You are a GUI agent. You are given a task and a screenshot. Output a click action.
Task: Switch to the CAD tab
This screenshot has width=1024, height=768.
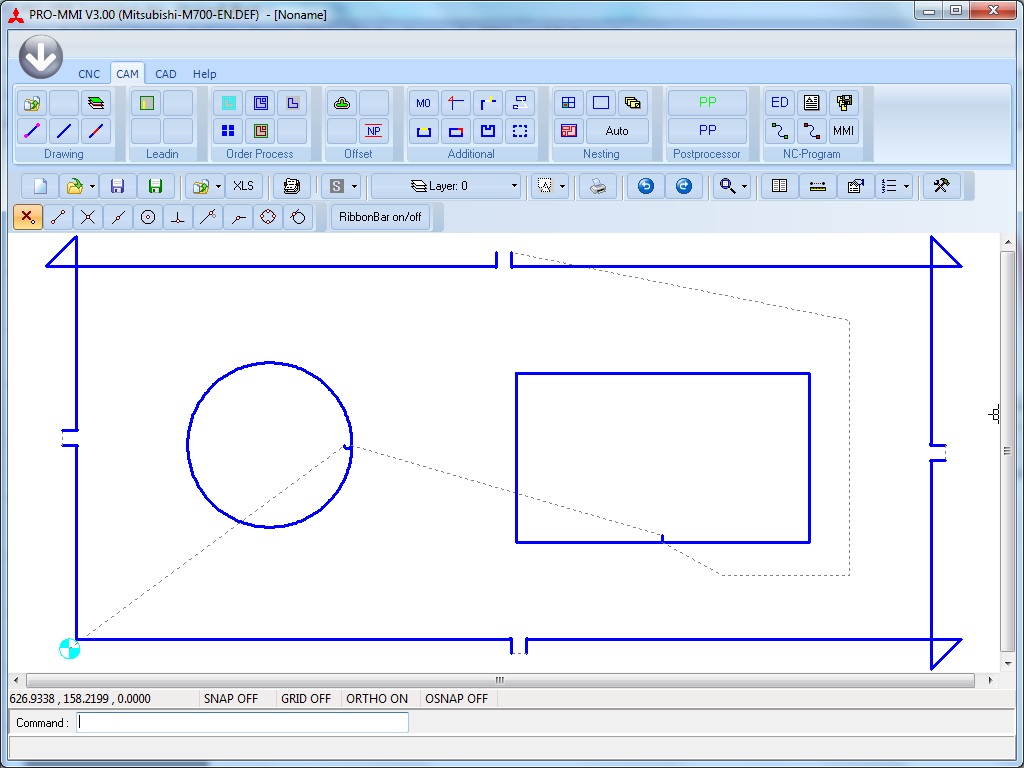(166, 74)
